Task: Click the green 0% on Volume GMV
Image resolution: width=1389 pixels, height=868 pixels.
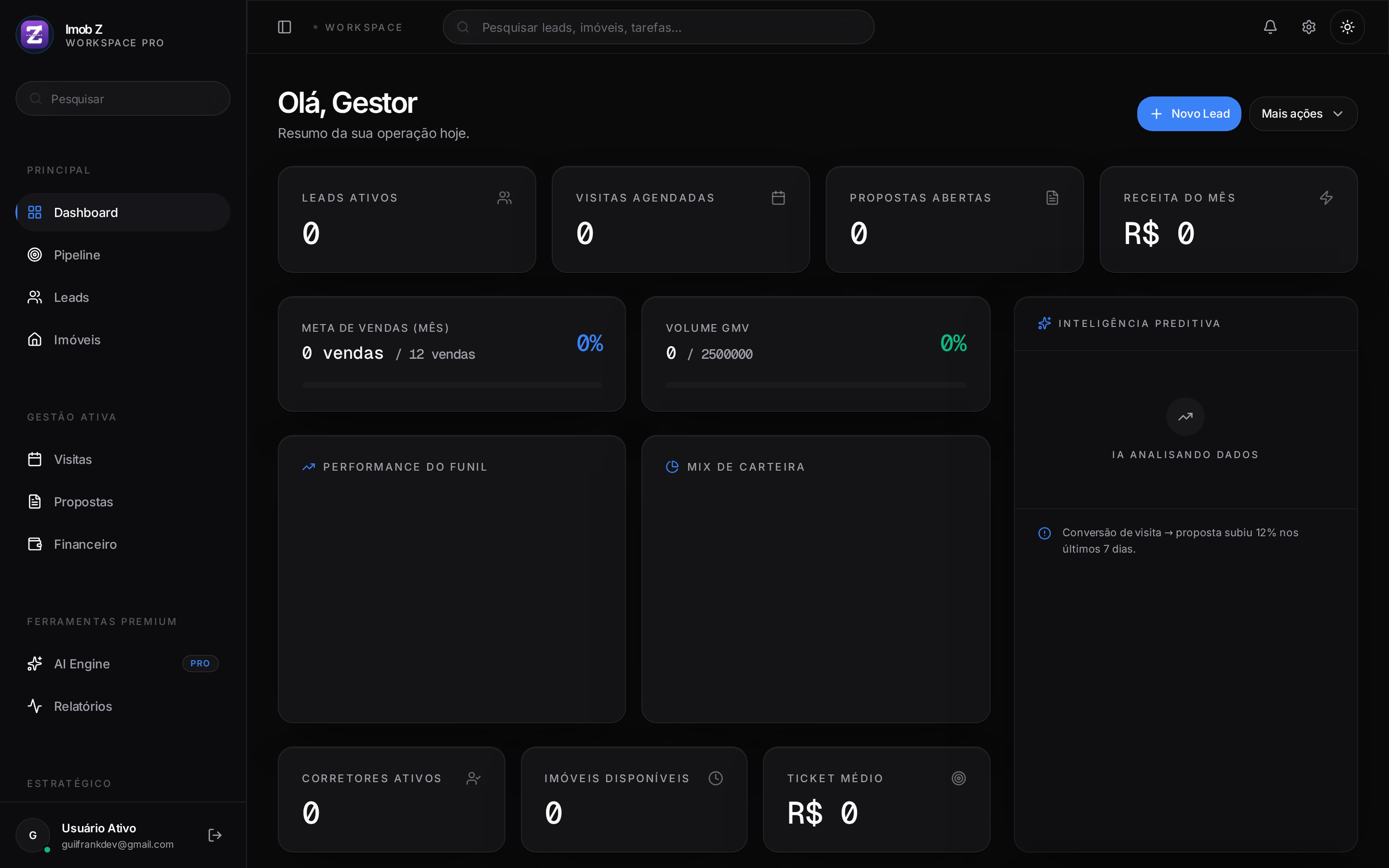Action: (953, 343)
